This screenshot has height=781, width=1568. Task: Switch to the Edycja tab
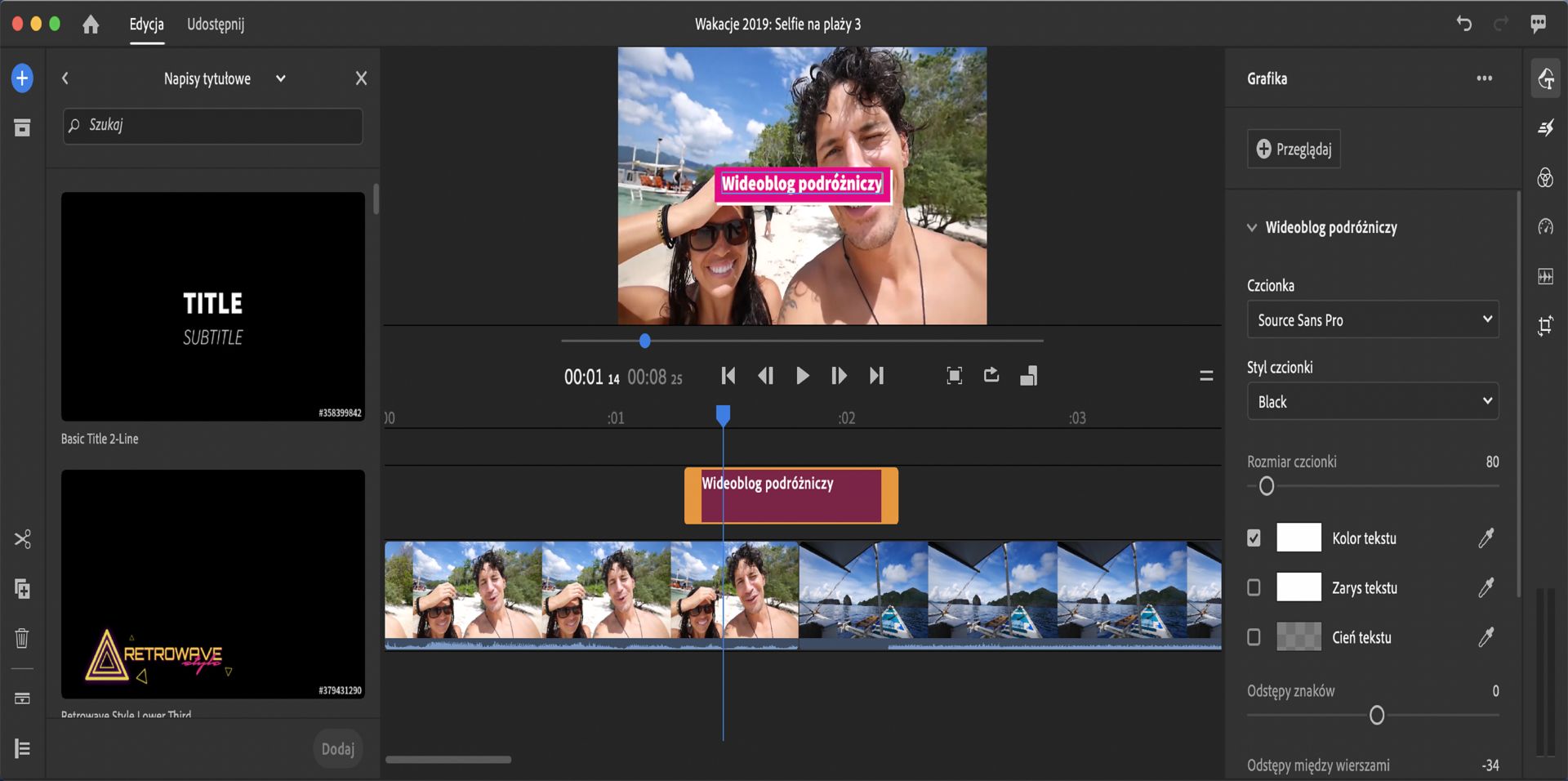click(x=147, y=25)
